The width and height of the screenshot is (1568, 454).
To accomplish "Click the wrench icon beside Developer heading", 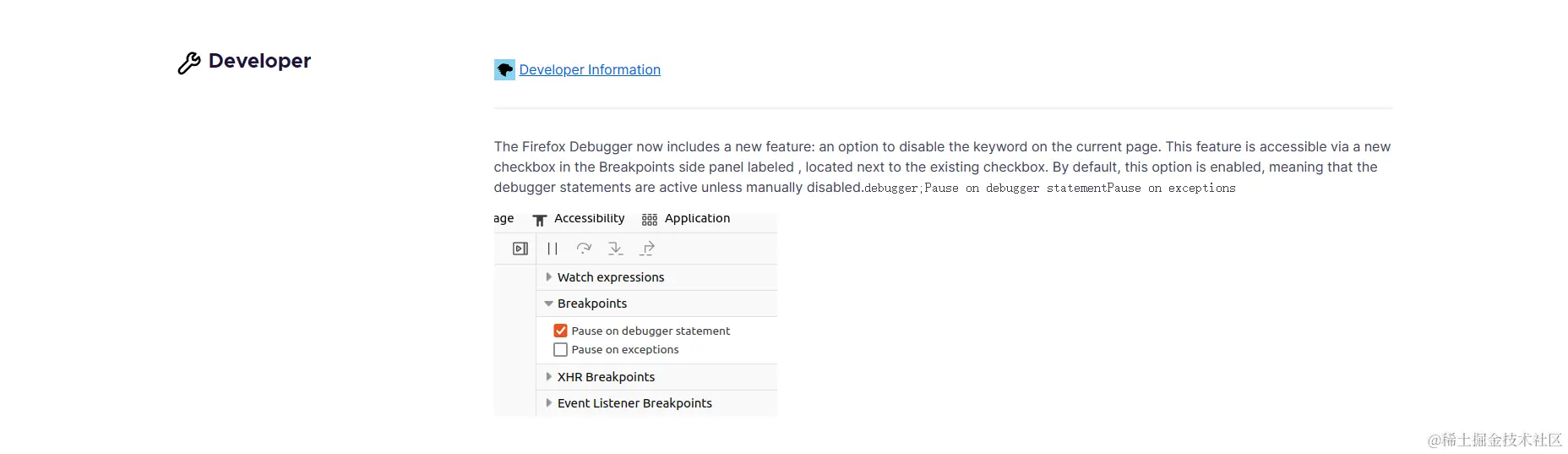I will [x=188, y=63].
